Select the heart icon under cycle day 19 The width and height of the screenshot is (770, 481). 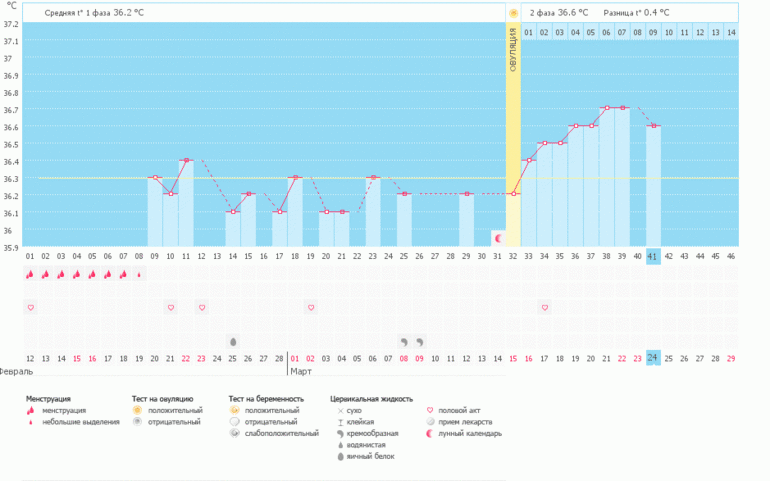[x=311, y=307]
